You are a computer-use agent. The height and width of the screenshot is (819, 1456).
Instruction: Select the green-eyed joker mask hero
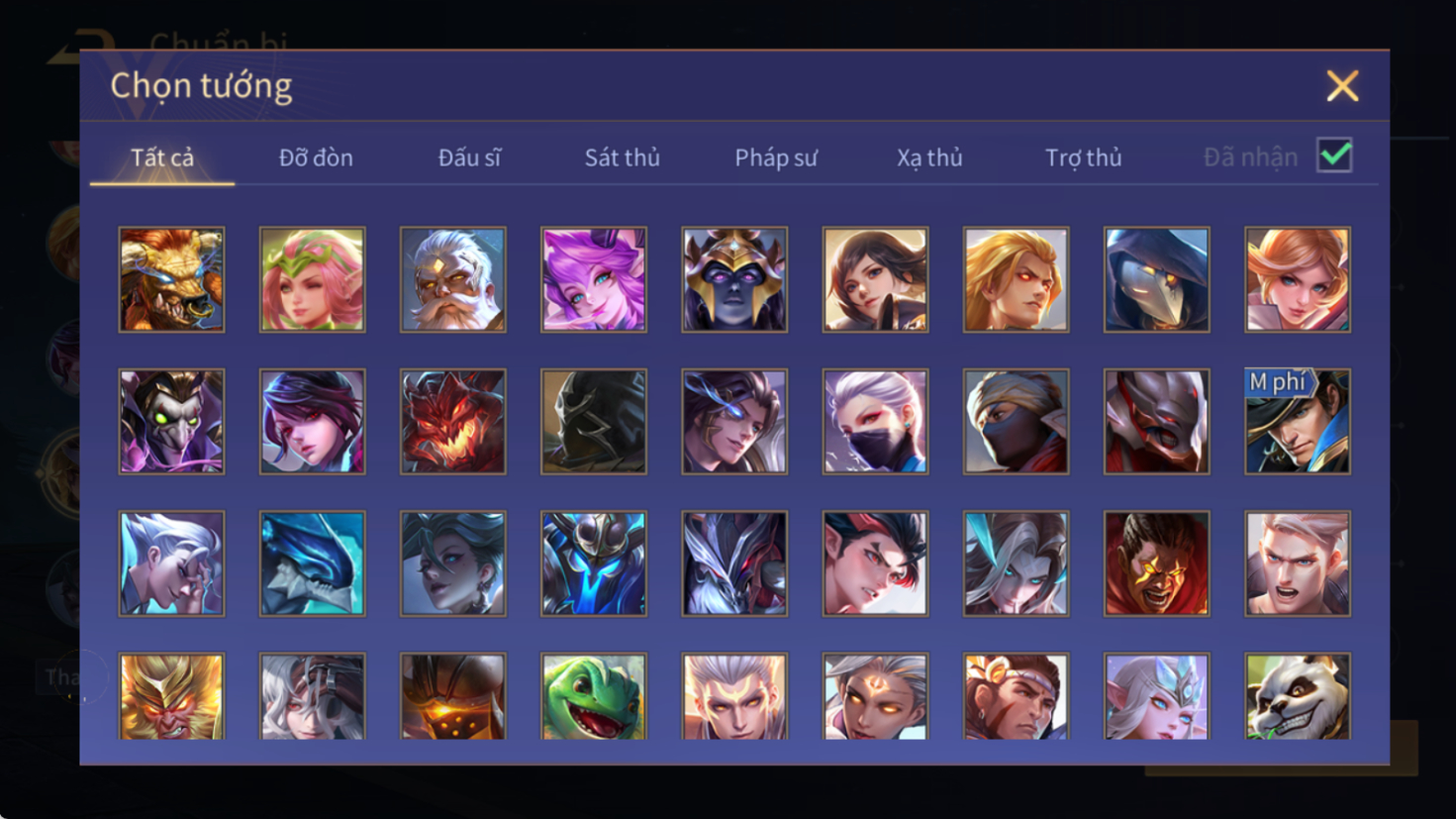(x=171, y=422)
